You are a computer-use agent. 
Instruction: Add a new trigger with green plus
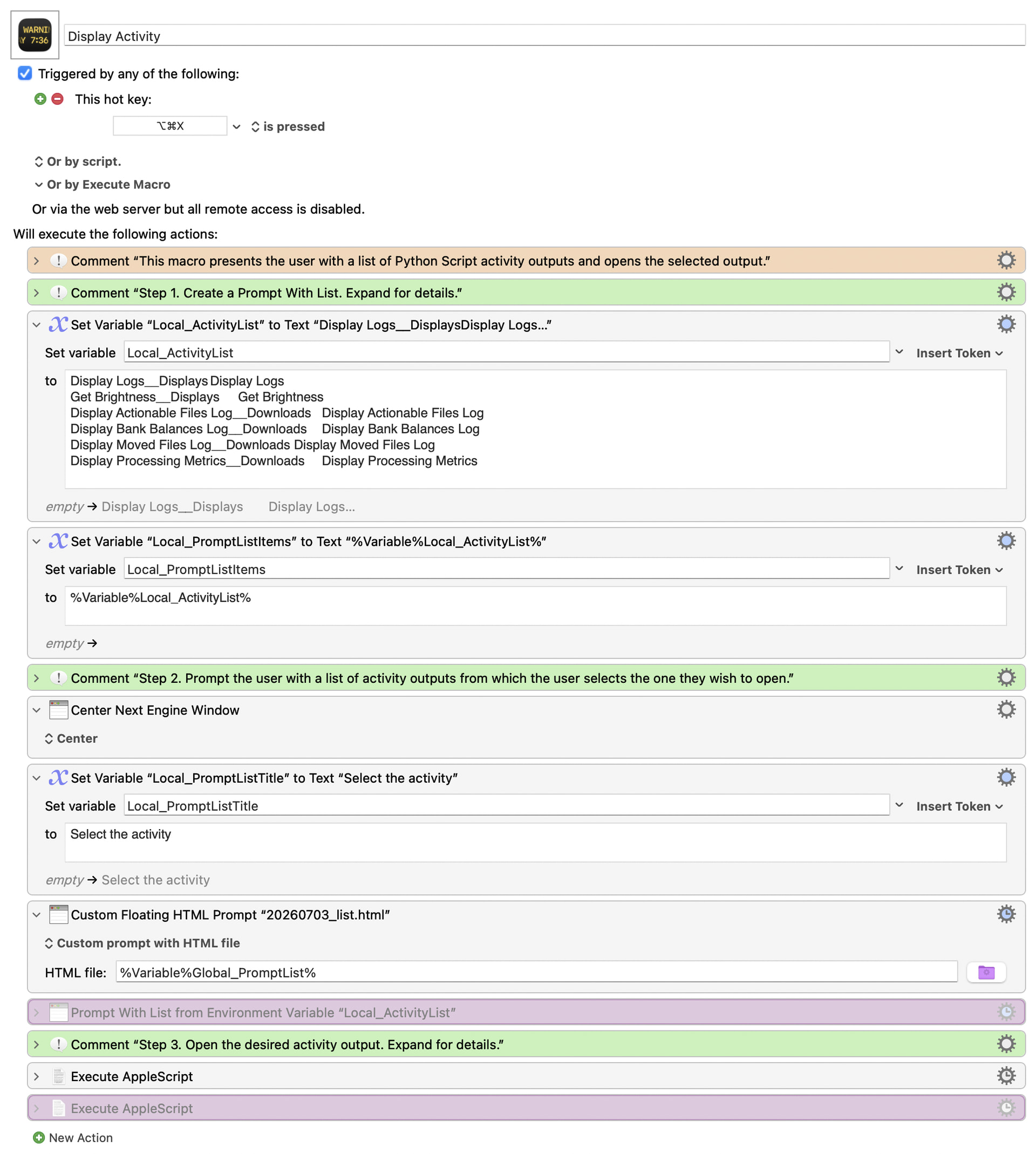click(x=40, y=99)
